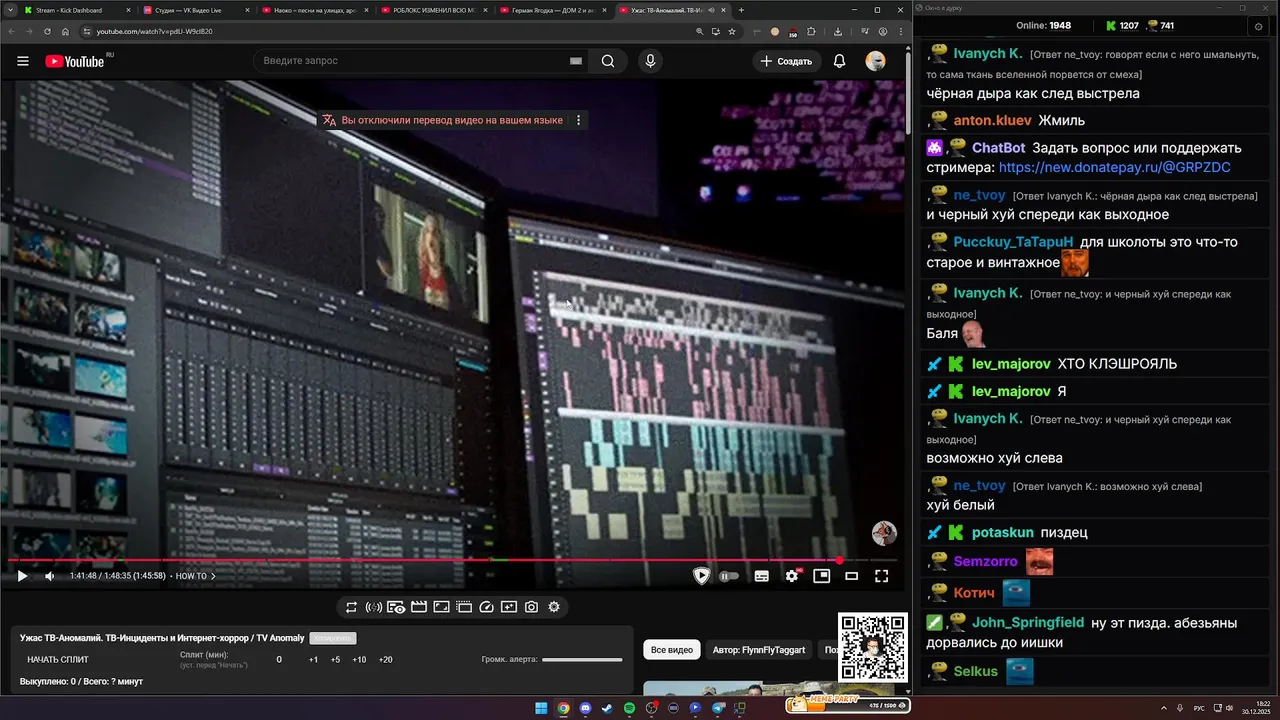Open Discord from the taskbar
The width and height of the screenshot is (1280, 720).
[x=585, y=708]
